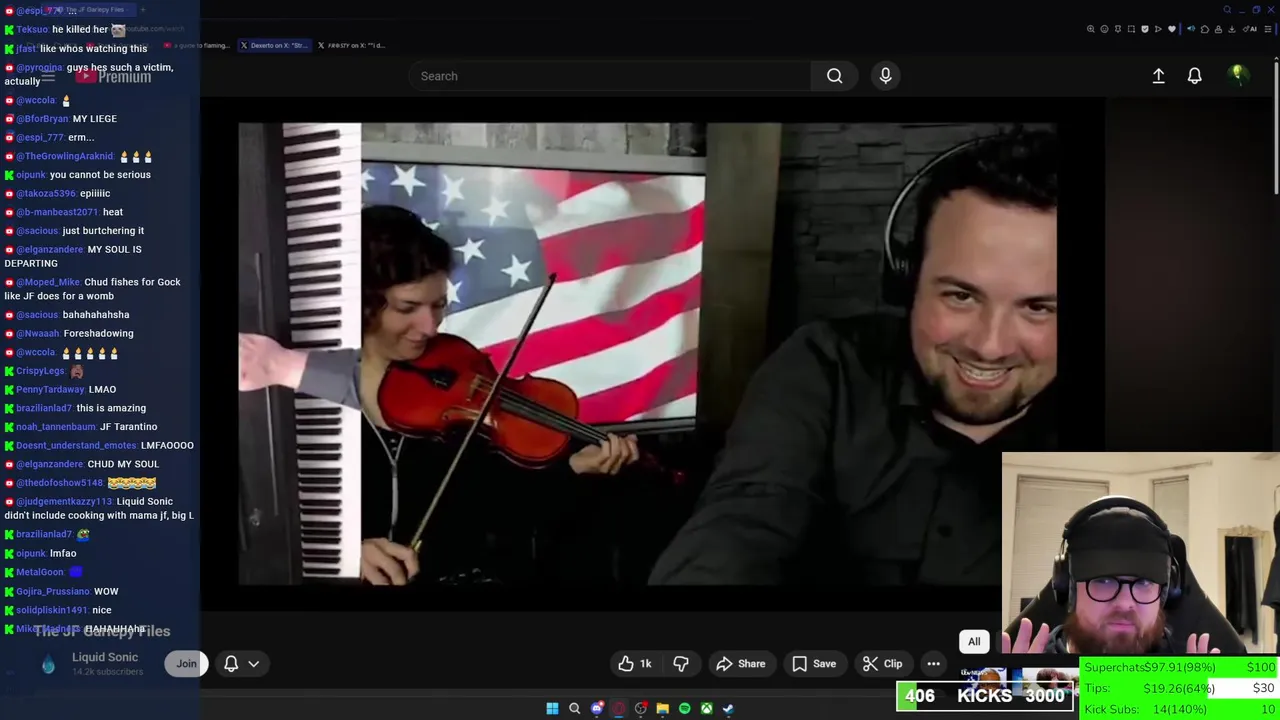The image size is (1280, 720).
Task: Switch to Opera GX taskbar icon
Action: 619,708
